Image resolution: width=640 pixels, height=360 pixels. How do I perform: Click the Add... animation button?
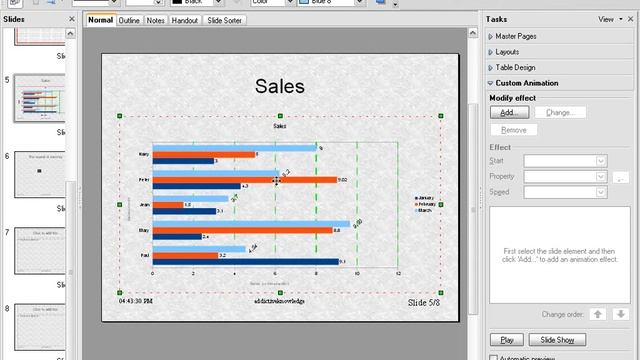pyautogui.click(x=509, y=112)
